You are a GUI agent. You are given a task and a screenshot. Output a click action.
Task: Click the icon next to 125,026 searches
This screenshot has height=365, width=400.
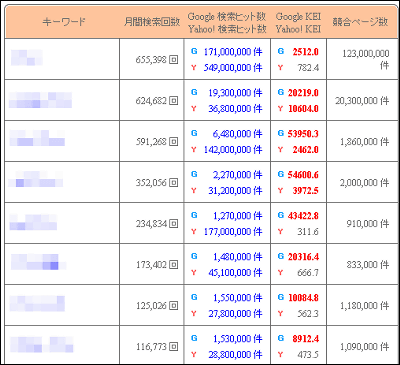(x=173, y=306)
